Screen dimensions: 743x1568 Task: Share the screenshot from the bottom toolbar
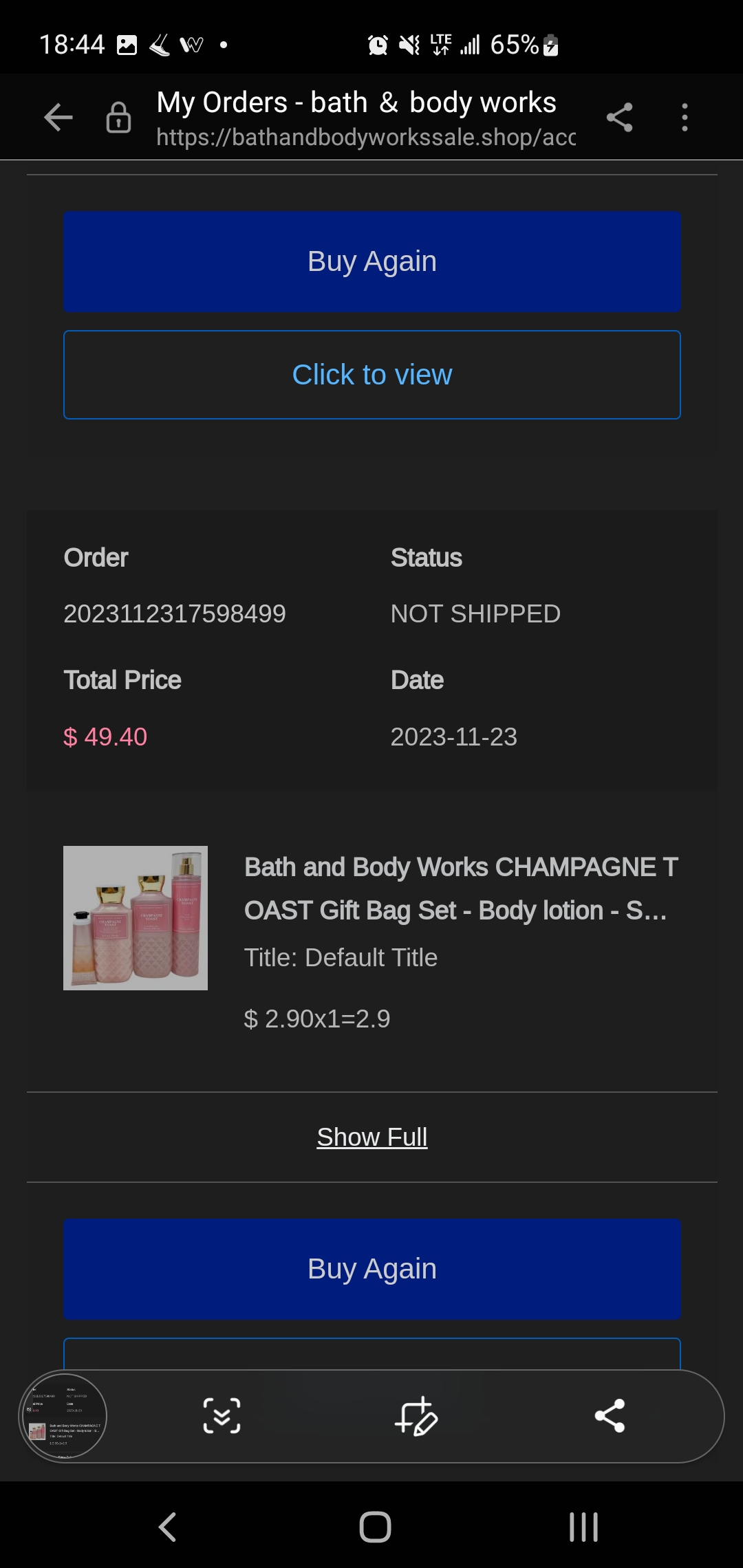(x=610, y=1416)
